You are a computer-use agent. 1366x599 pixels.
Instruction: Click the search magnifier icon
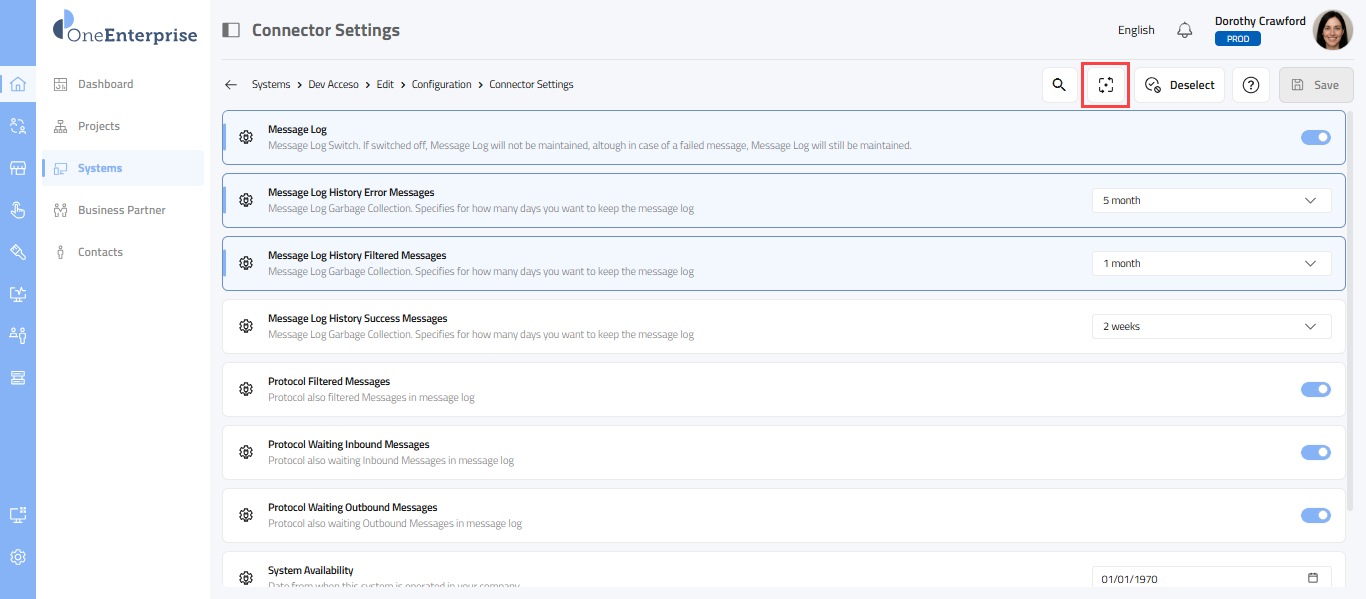1059,85
